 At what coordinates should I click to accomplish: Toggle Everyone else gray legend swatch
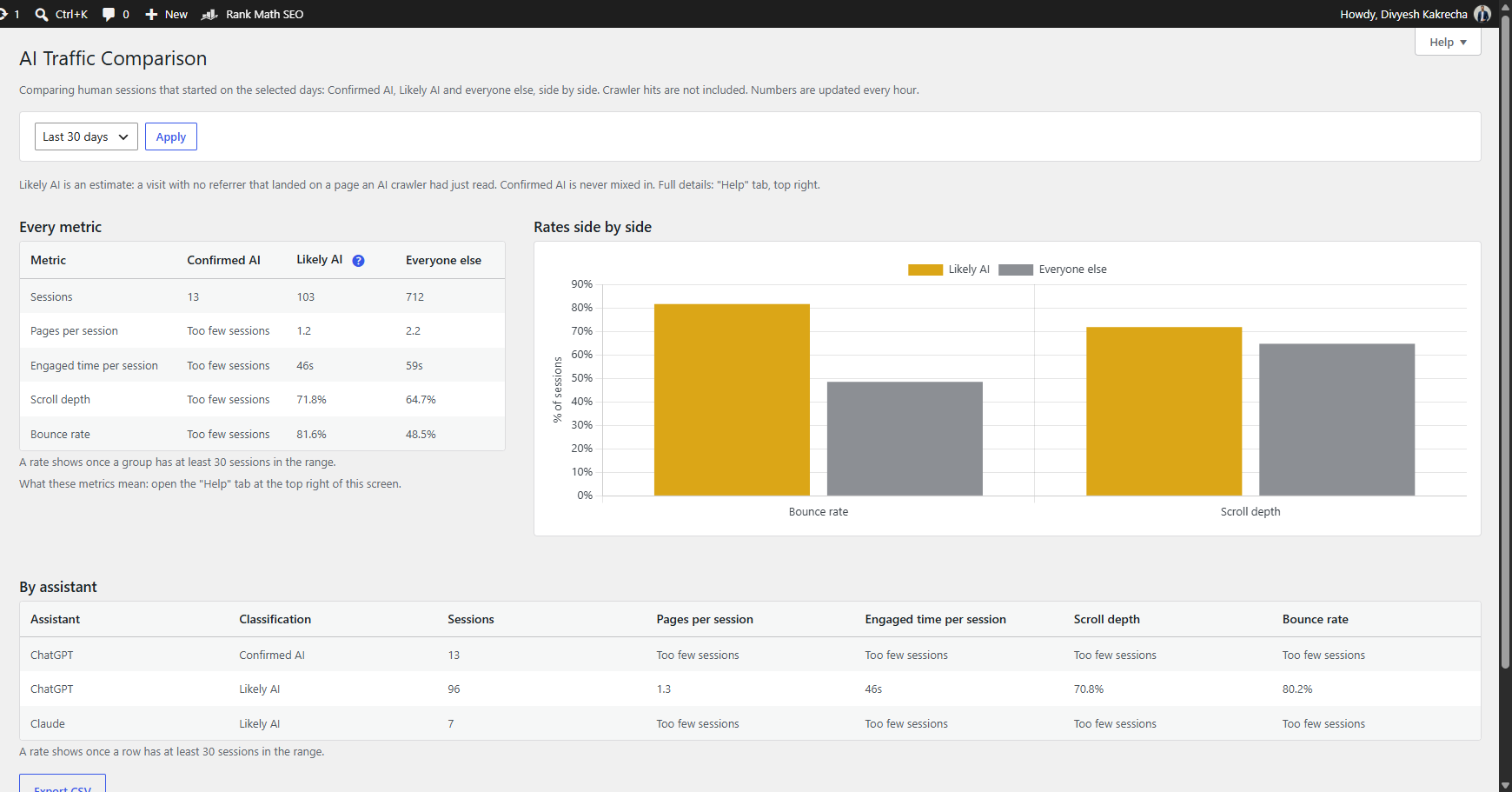pos(1016,270)
